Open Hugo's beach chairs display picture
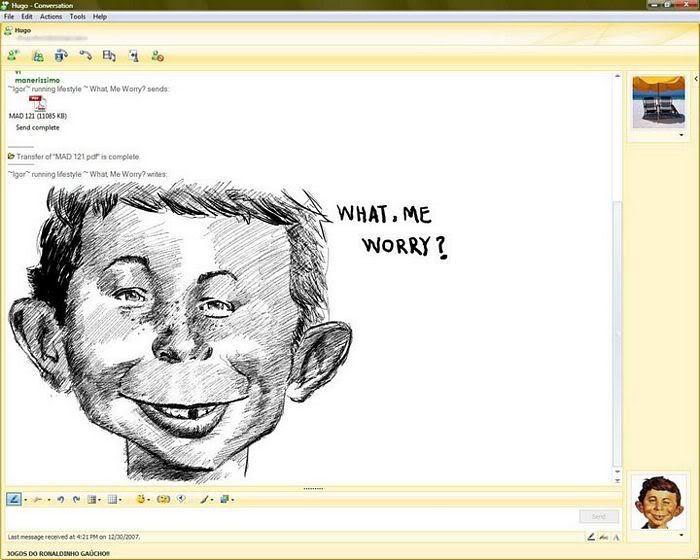The width and height of the screenshot is (700, 560). [658, 102]
